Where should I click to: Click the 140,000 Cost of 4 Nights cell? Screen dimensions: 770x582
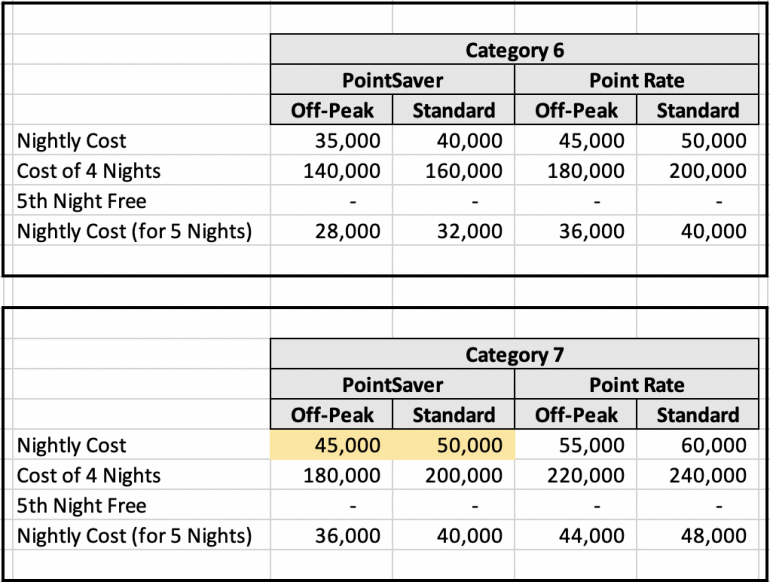point(332,171)
